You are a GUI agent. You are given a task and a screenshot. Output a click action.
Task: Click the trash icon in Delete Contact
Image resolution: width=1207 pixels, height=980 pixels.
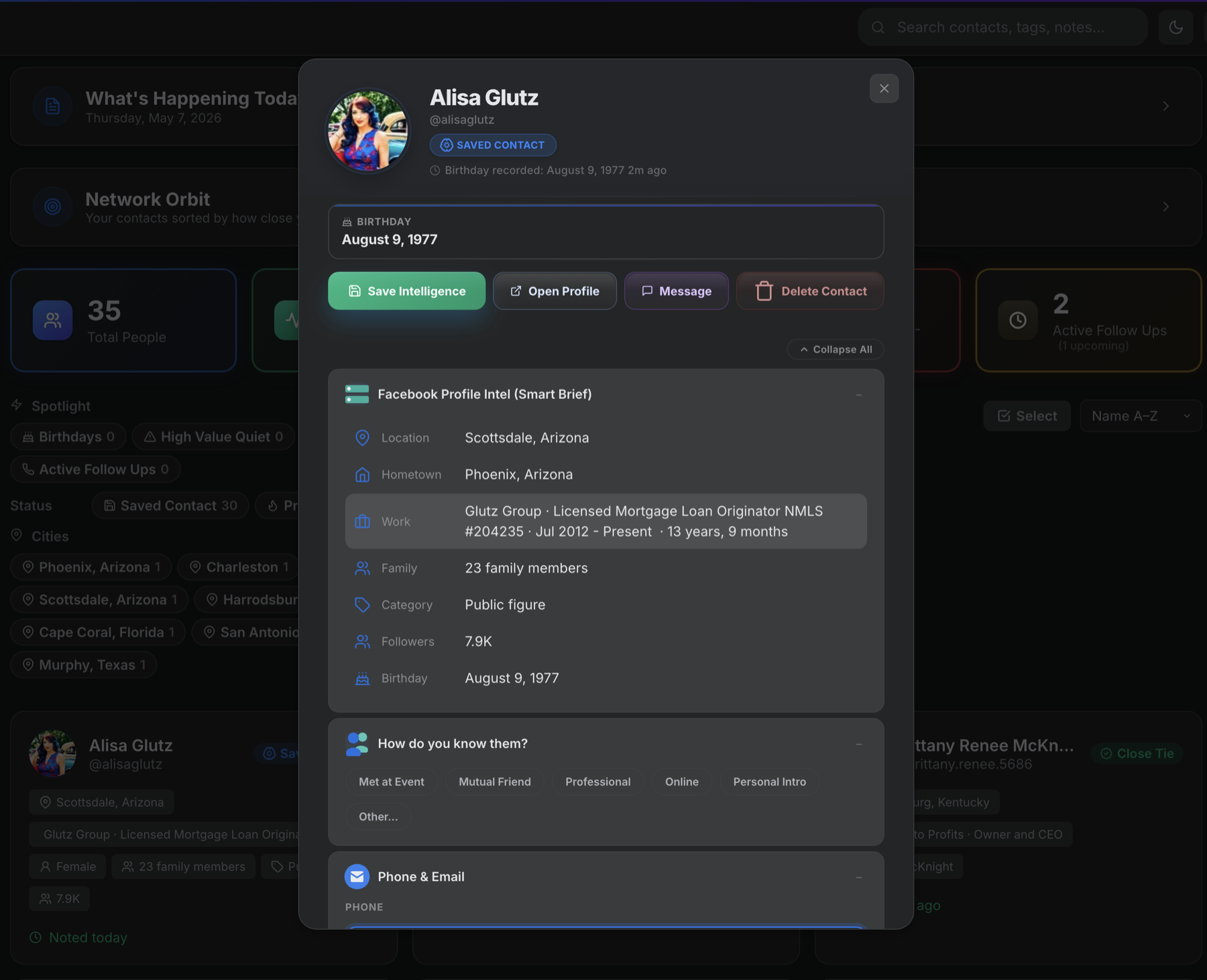point(764,291)
